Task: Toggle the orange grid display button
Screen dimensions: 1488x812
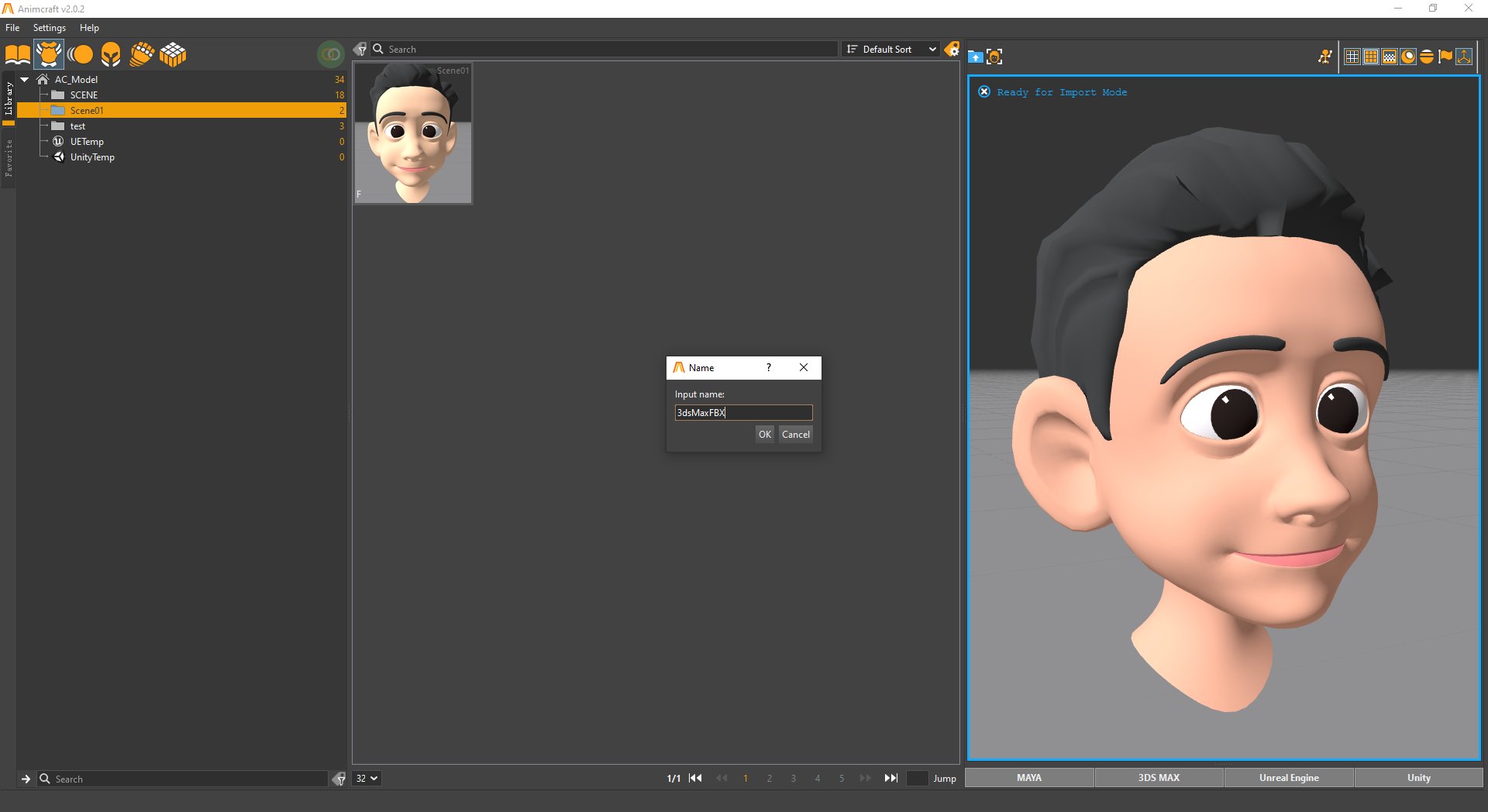Action: (1371, 57)
